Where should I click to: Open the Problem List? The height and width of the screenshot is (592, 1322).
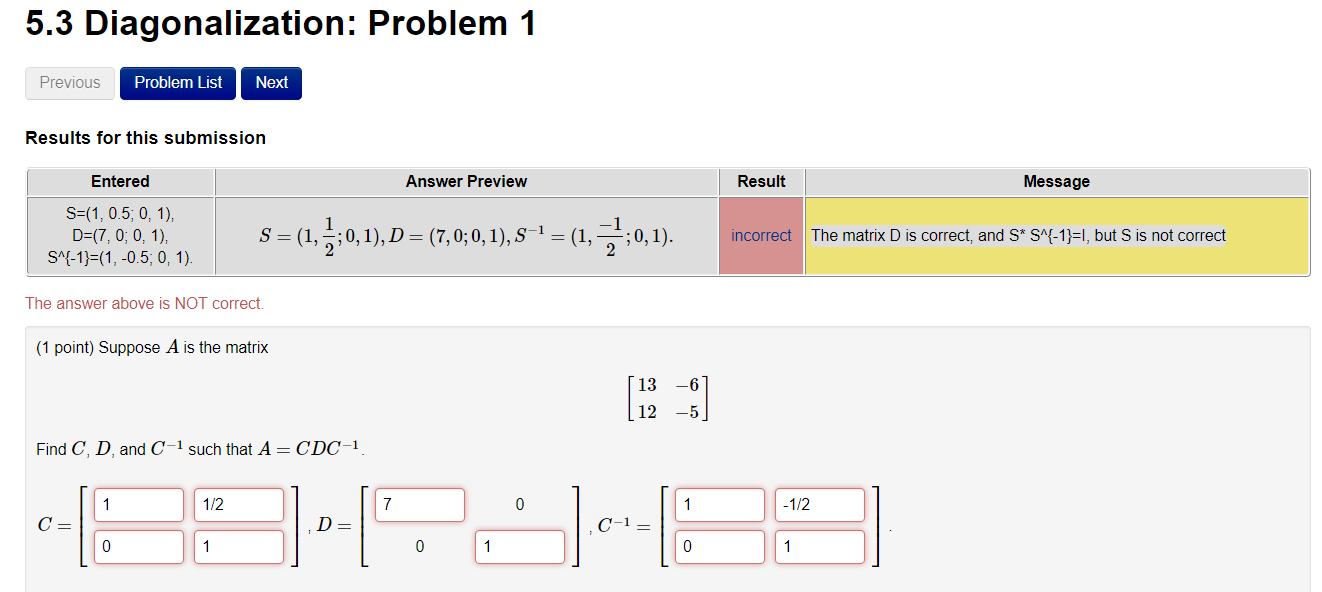pyautogui.click(x=178, y=83)
